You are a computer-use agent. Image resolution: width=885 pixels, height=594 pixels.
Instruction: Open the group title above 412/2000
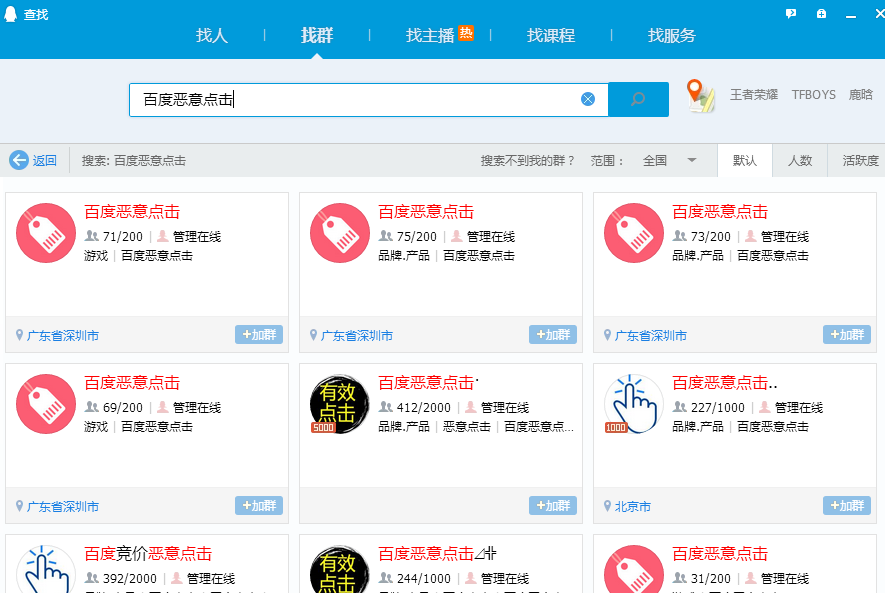[428, 383]
